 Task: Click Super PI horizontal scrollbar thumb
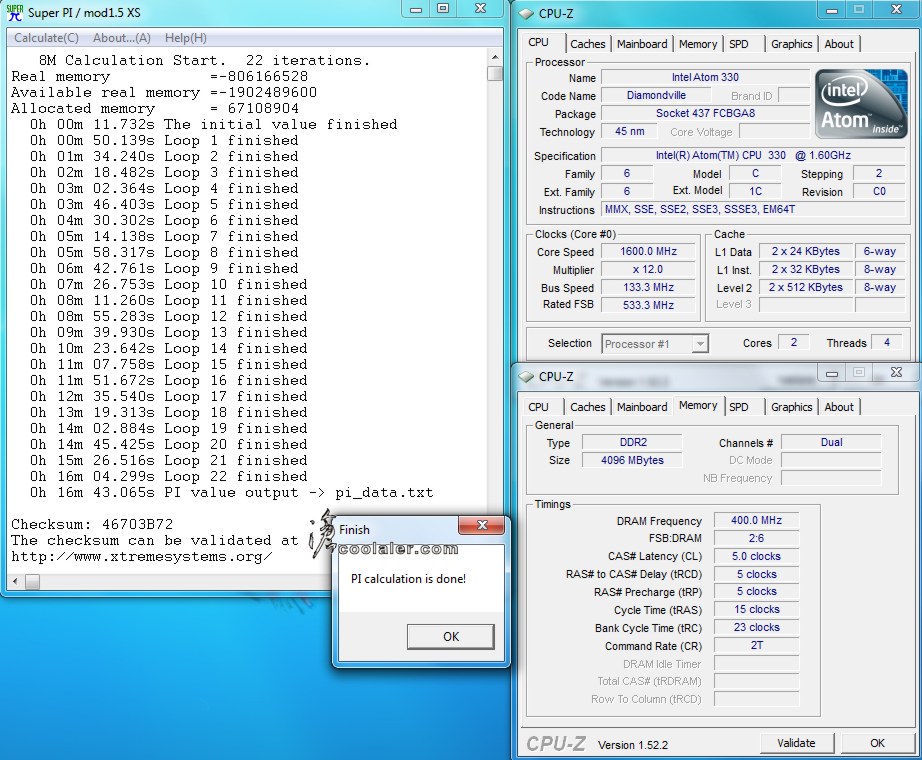[x=32, y=582]
